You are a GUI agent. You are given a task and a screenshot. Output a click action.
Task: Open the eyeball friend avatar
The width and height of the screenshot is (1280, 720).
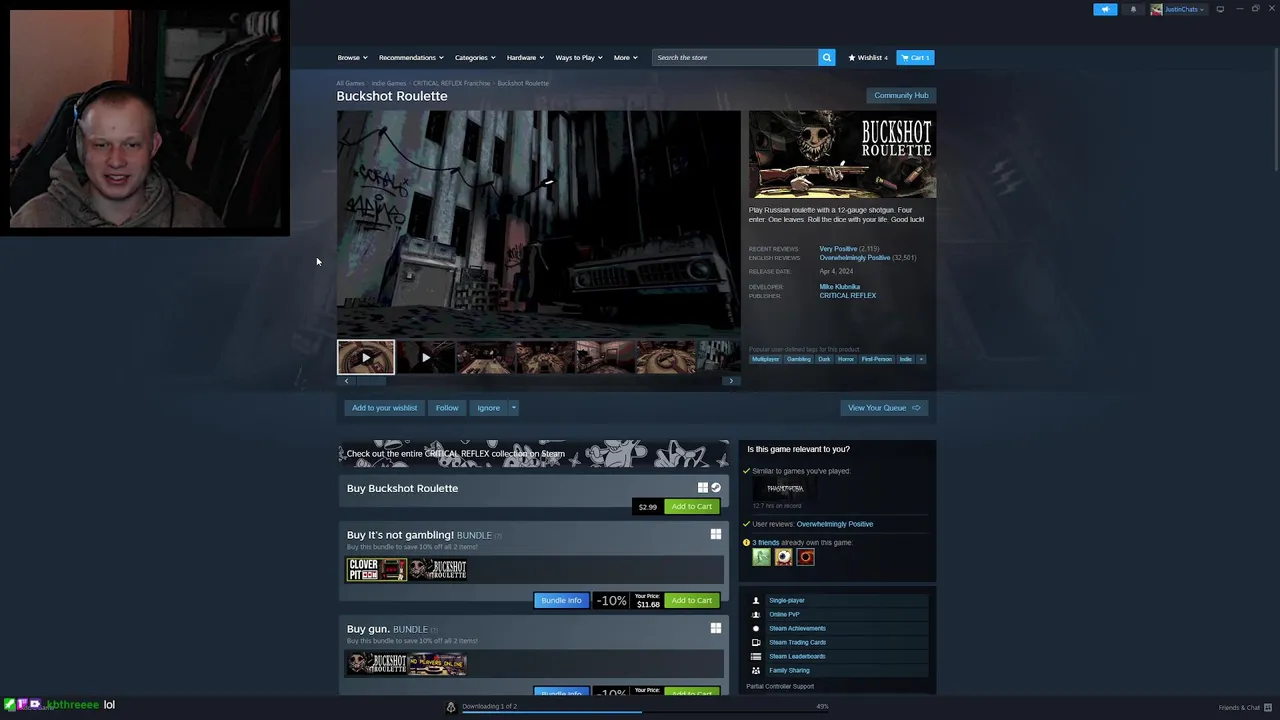tap(784, 557)
